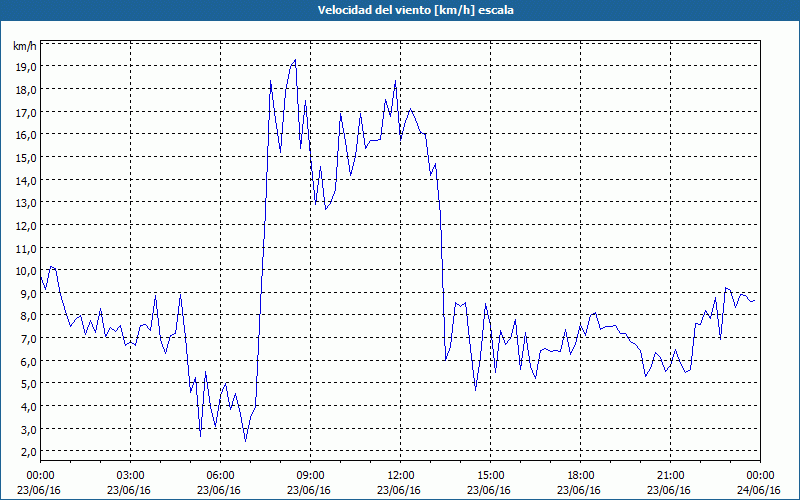Select the '13,0' y-axis label
Viewport: 800px width, 500px height.
pos(25,203)
